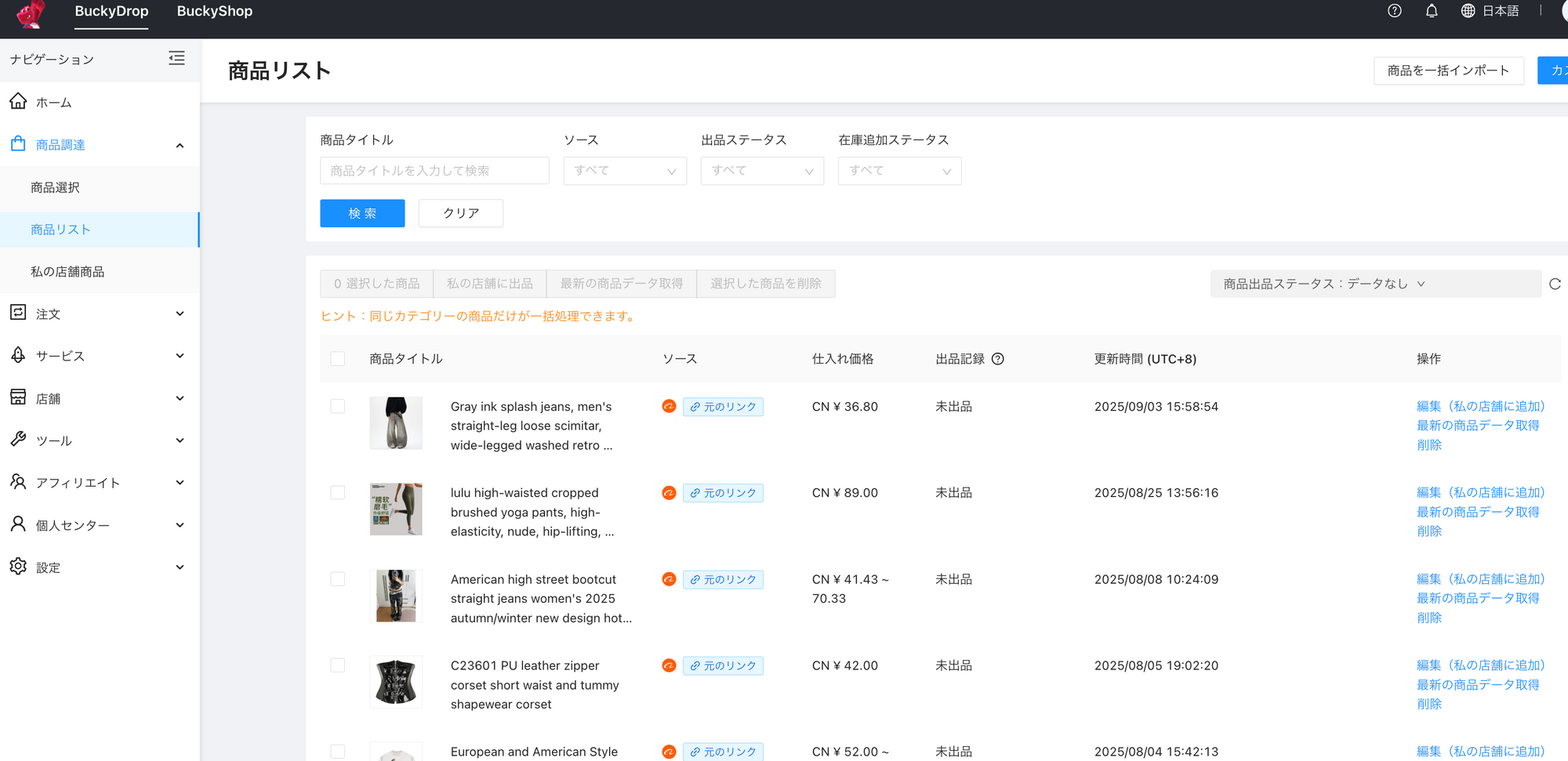Screen dimensions: 1568x761
Task: Expand the 店舗 section chevron
Action: [x=180, y=398]
